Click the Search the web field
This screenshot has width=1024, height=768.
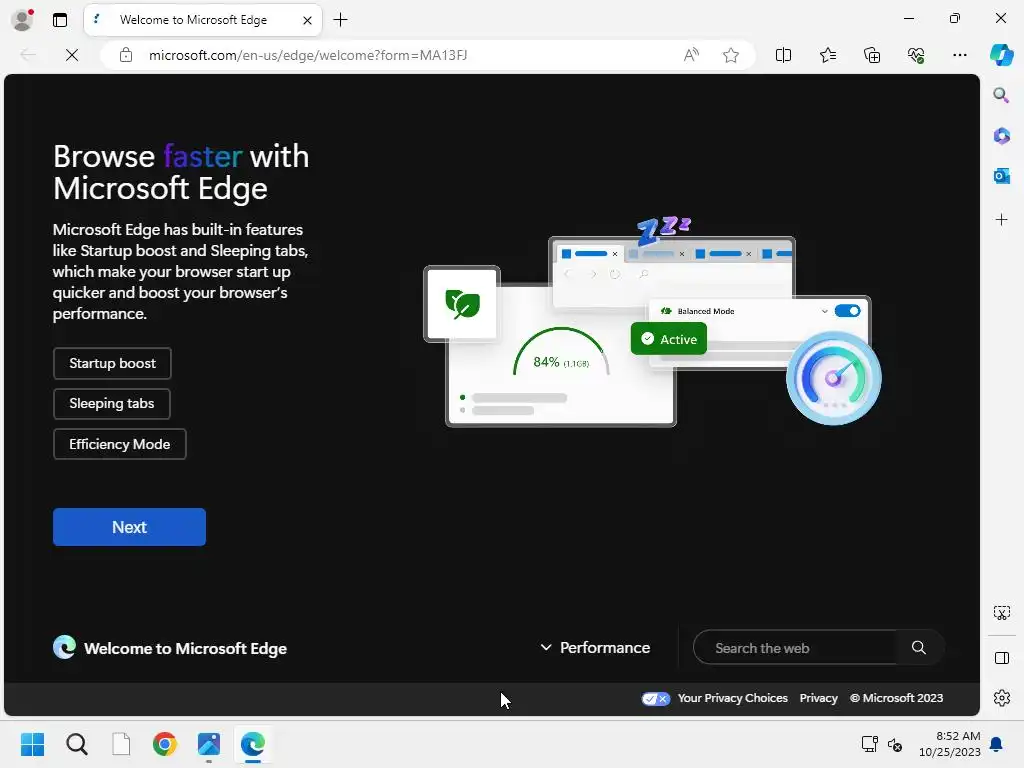pos(797,648)
